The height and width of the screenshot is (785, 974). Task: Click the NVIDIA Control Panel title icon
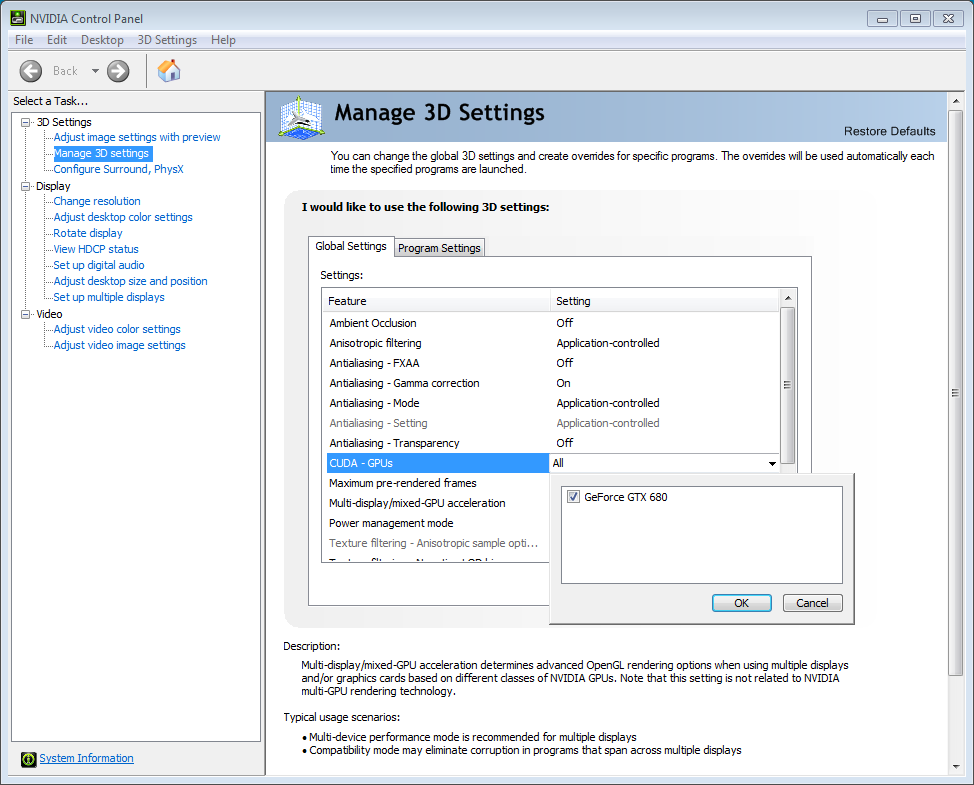(x=18, y=18)
